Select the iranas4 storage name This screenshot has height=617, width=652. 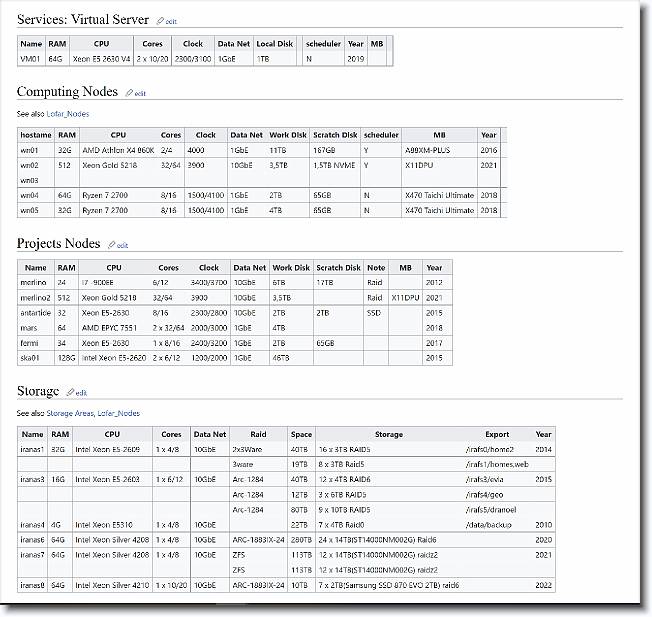(x=32, y=525)
